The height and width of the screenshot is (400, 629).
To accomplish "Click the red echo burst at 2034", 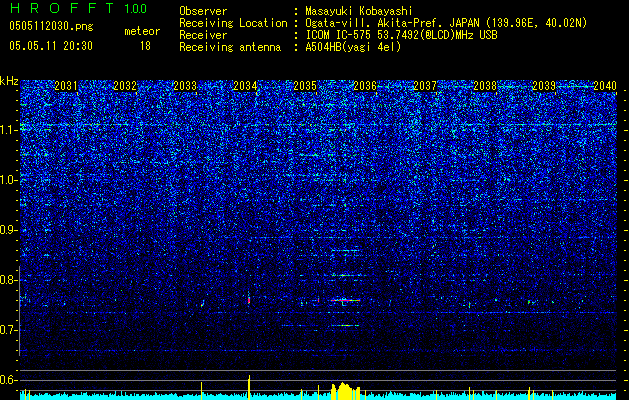I will 249,299.
